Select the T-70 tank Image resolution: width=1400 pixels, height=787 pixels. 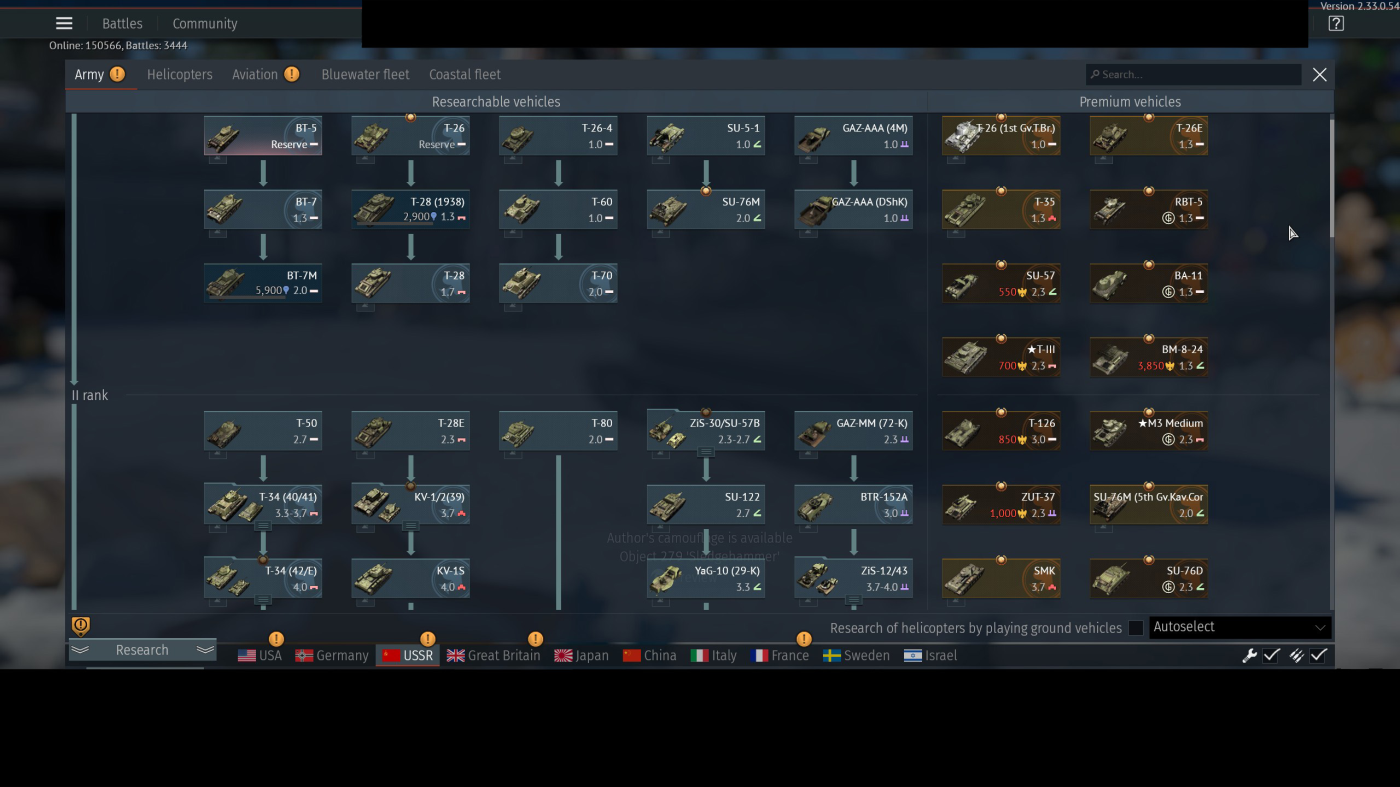(558, 284)
